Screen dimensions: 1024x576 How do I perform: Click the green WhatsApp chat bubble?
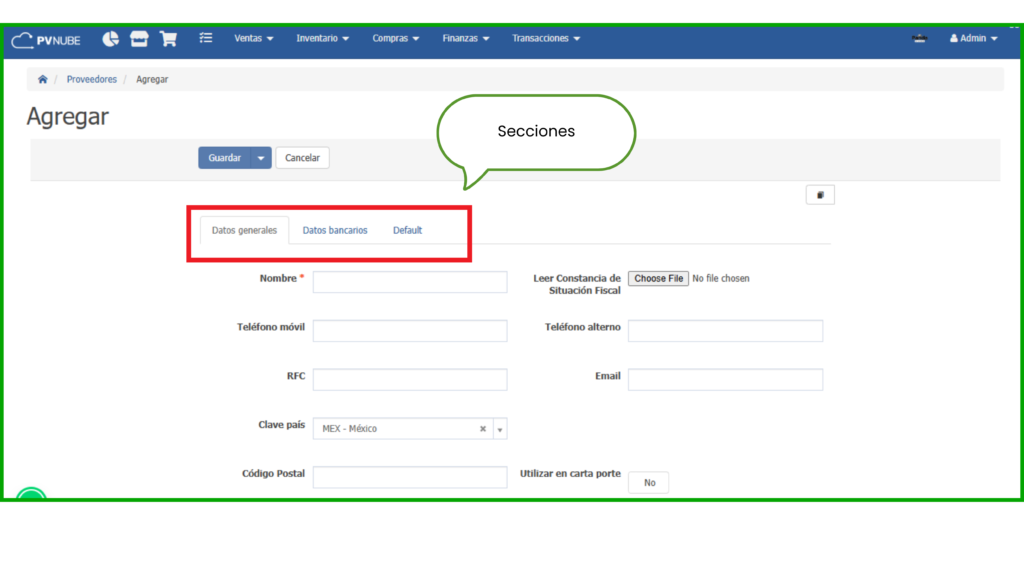point(31,497)
